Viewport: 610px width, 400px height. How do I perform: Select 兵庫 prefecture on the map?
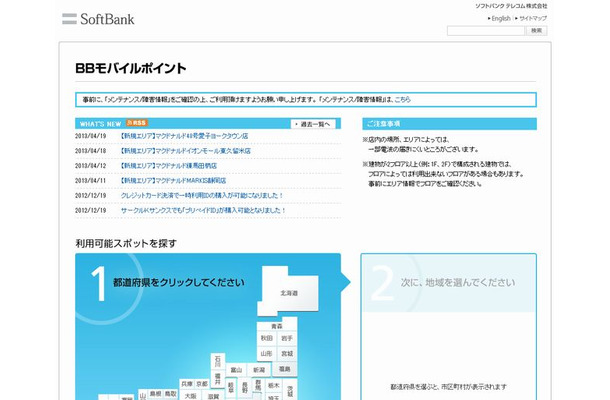pos(187,384)
